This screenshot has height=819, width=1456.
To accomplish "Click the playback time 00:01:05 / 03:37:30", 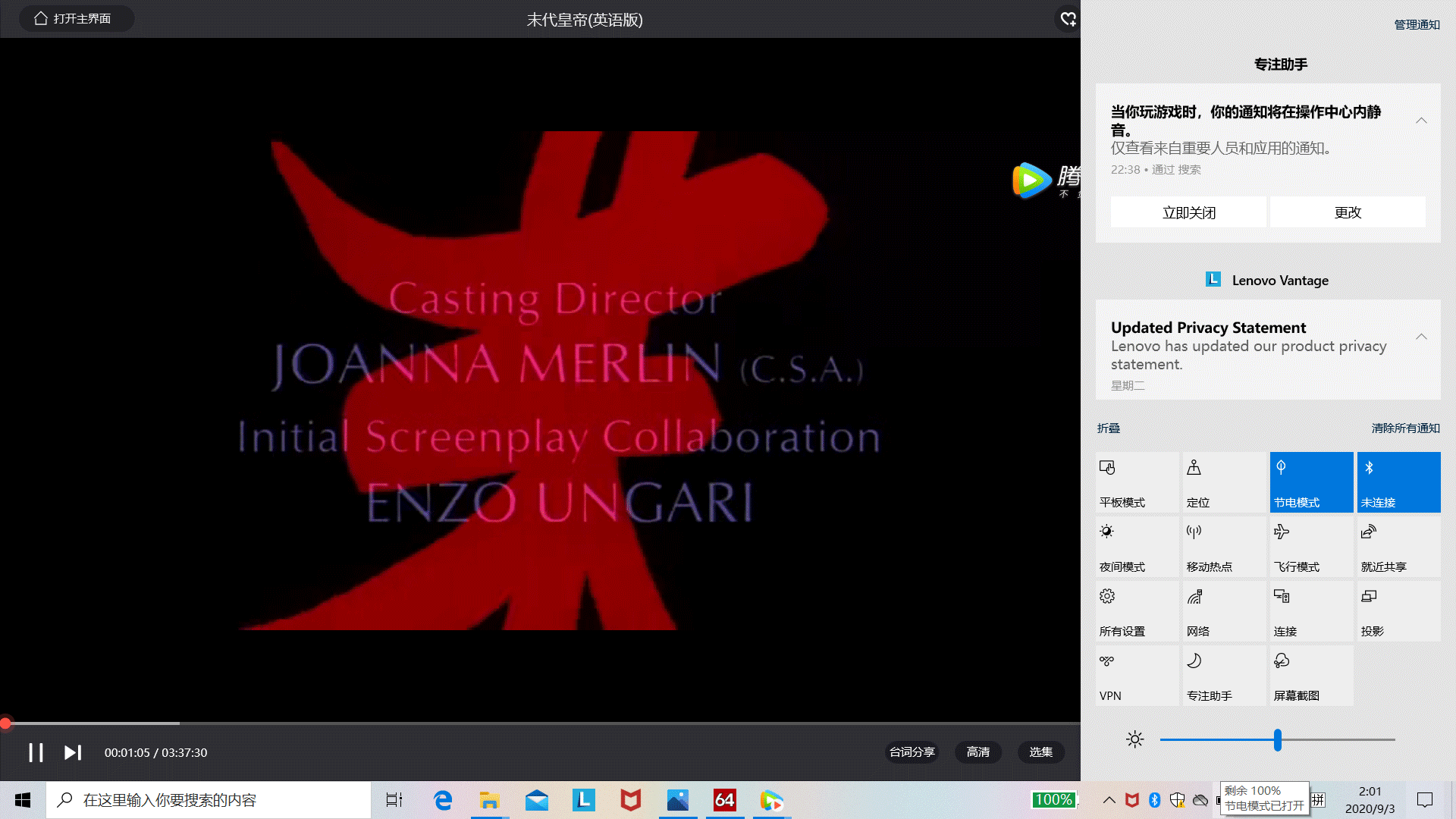I will (155, 752).
